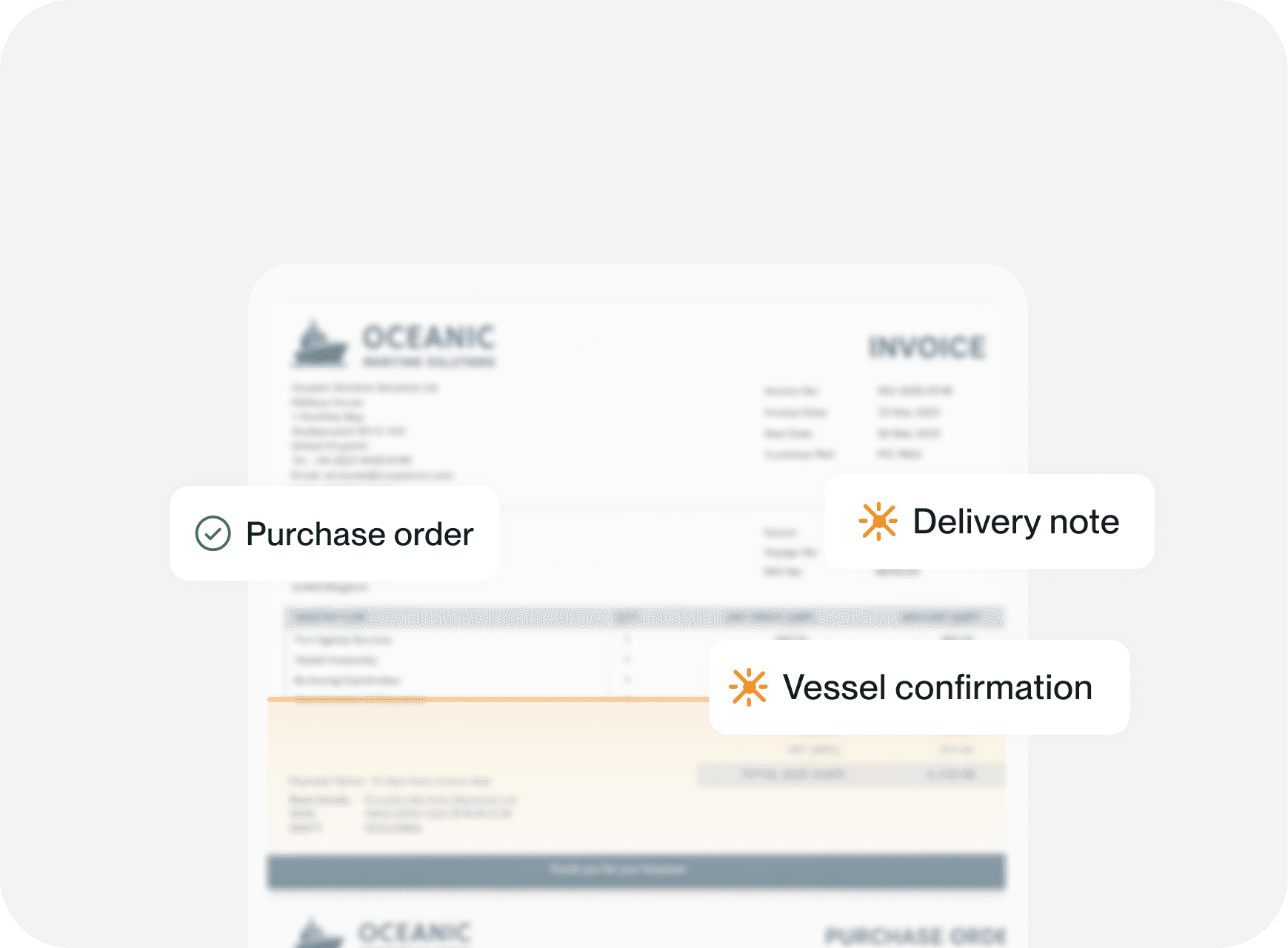Viewport: 1288px width, 948px height.
Task: Click the Delivery note chip card
Action: [x=990, y=521]
